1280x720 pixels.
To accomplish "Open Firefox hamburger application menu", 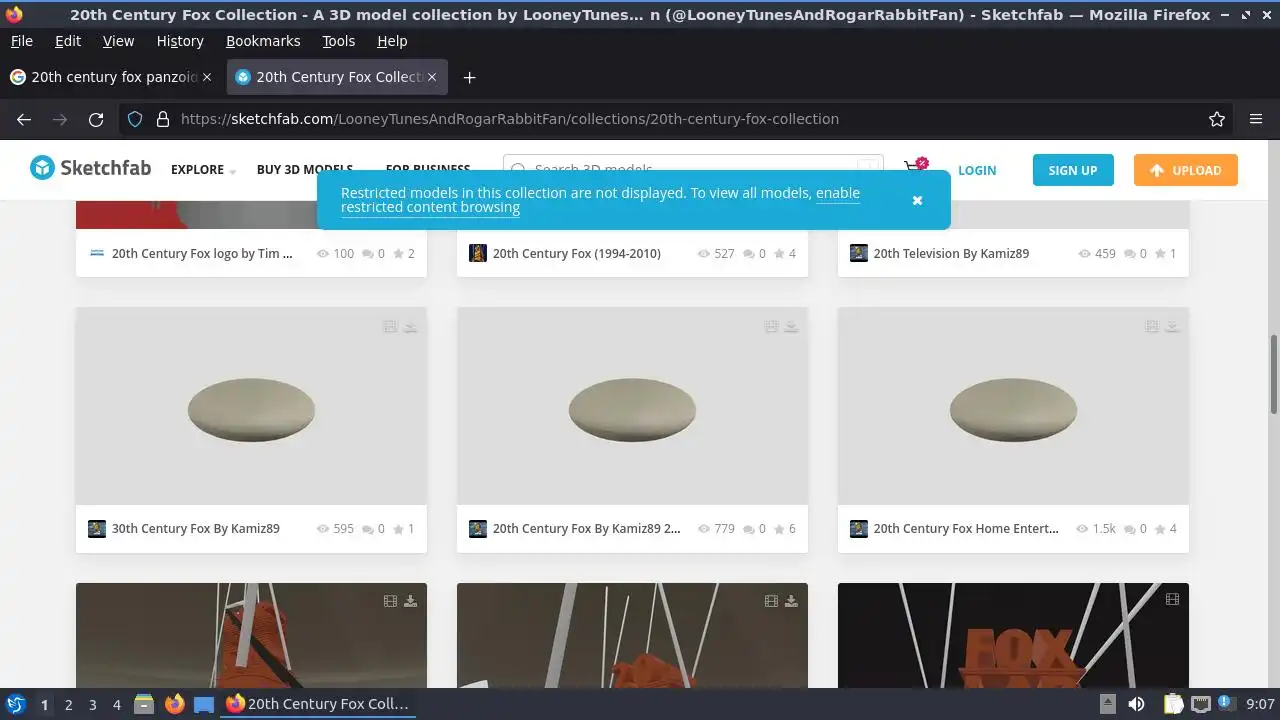I will click(x=1256, y=119).
